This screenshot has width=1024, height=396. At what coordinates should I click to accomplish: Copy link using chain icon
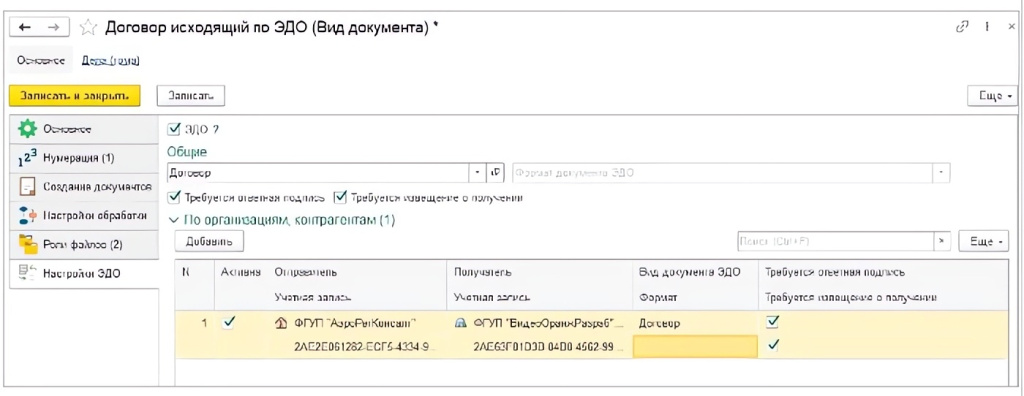(961, 27)
